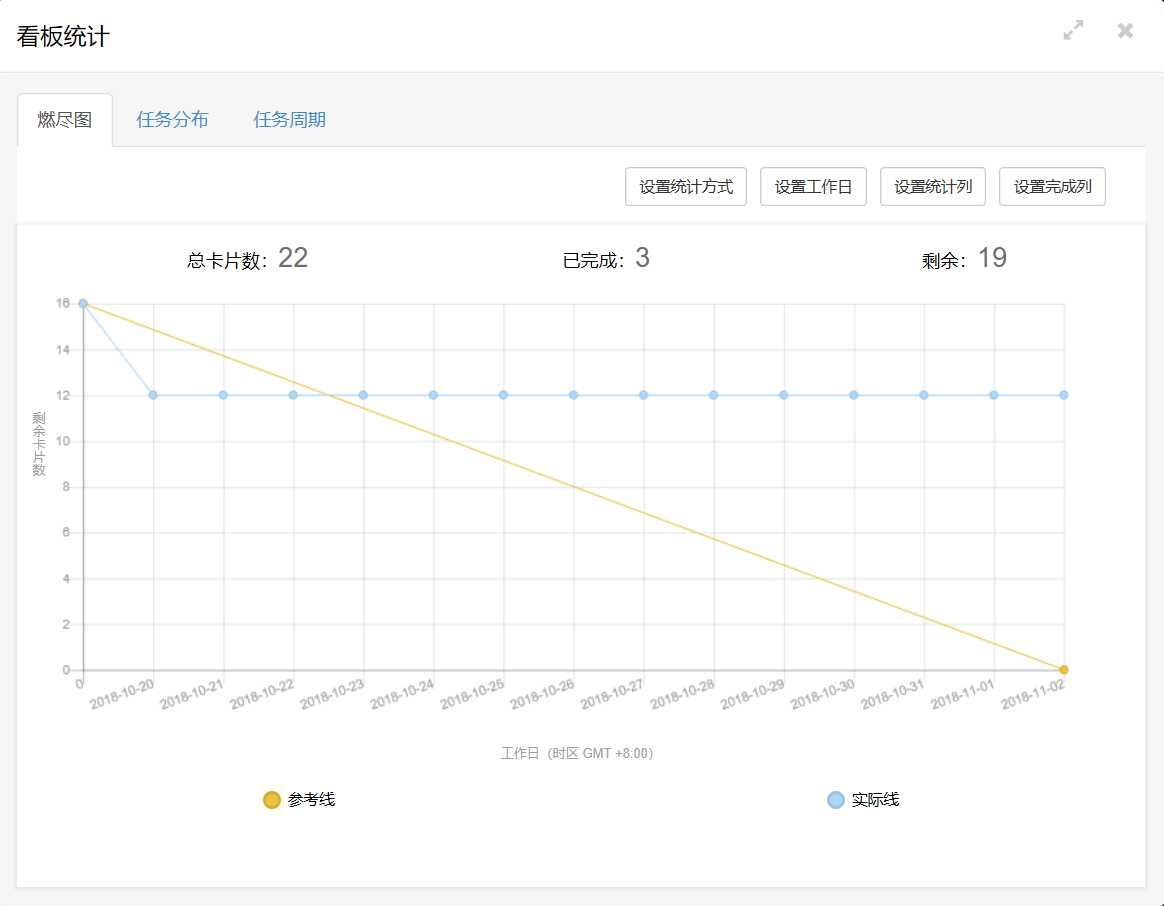The image size is (1164, 906).
Task: Click the actual-line data point at 2018-10-30
Action: coord(854,395)
